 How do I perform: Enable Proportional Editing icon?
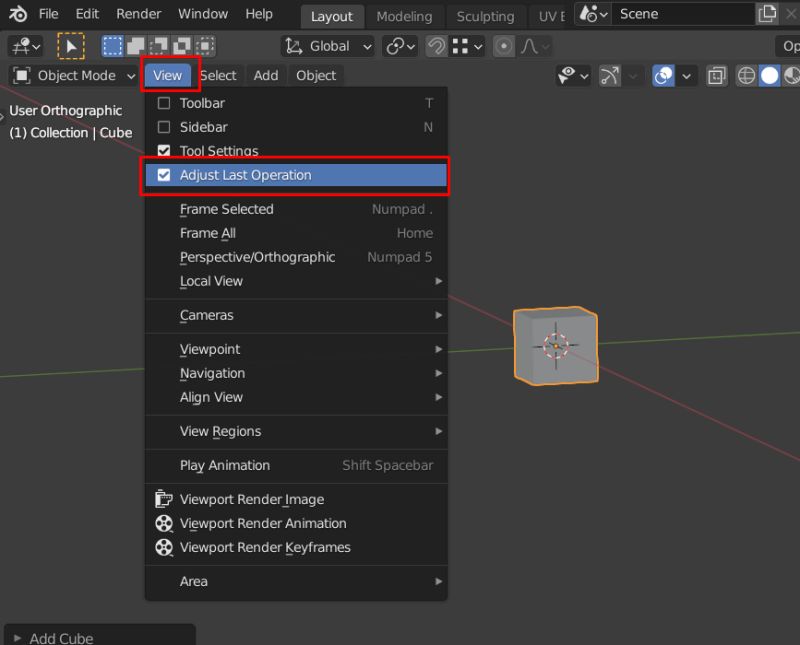[503, 45]
